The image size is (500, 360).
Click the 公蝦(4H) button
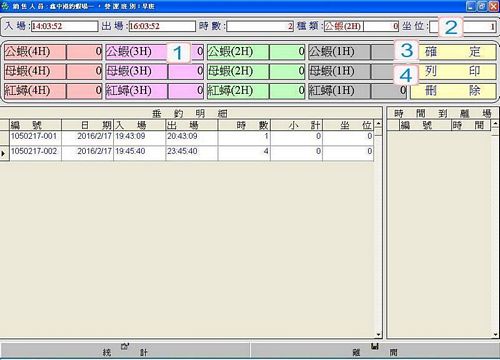pos(35,52)
